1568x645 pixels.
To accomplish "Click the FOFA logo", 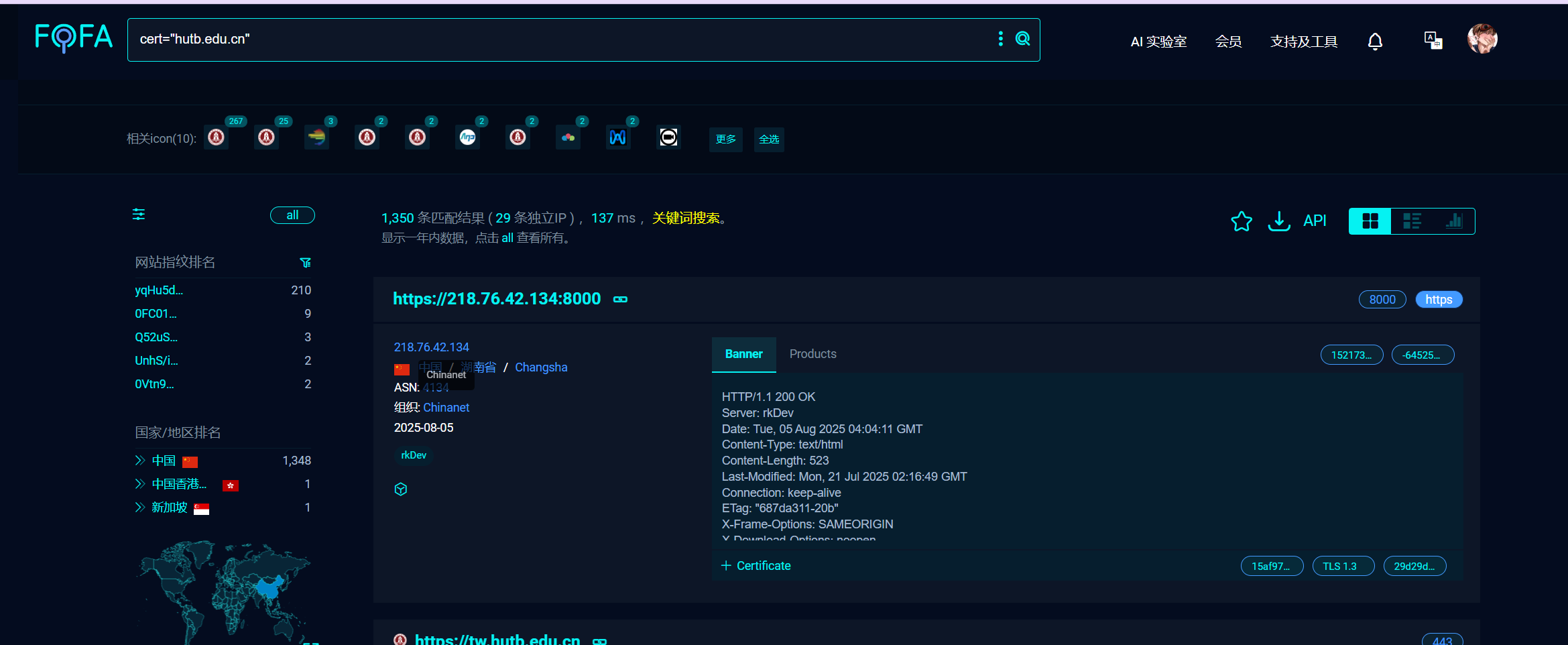I will (73, 38).
